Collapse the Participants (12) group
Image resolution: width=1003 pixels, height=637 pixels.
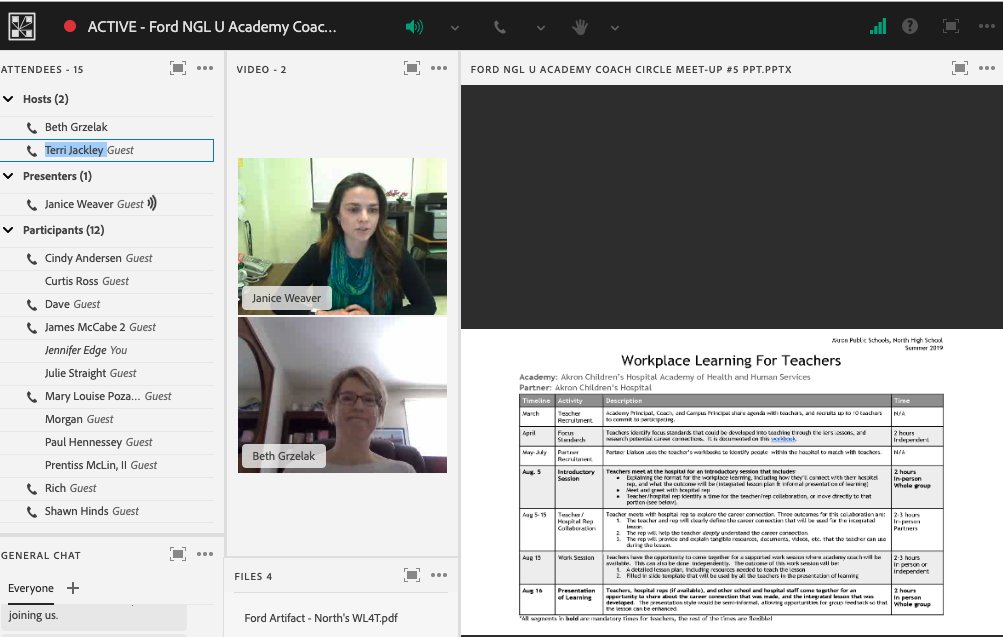tap(8, 230)
